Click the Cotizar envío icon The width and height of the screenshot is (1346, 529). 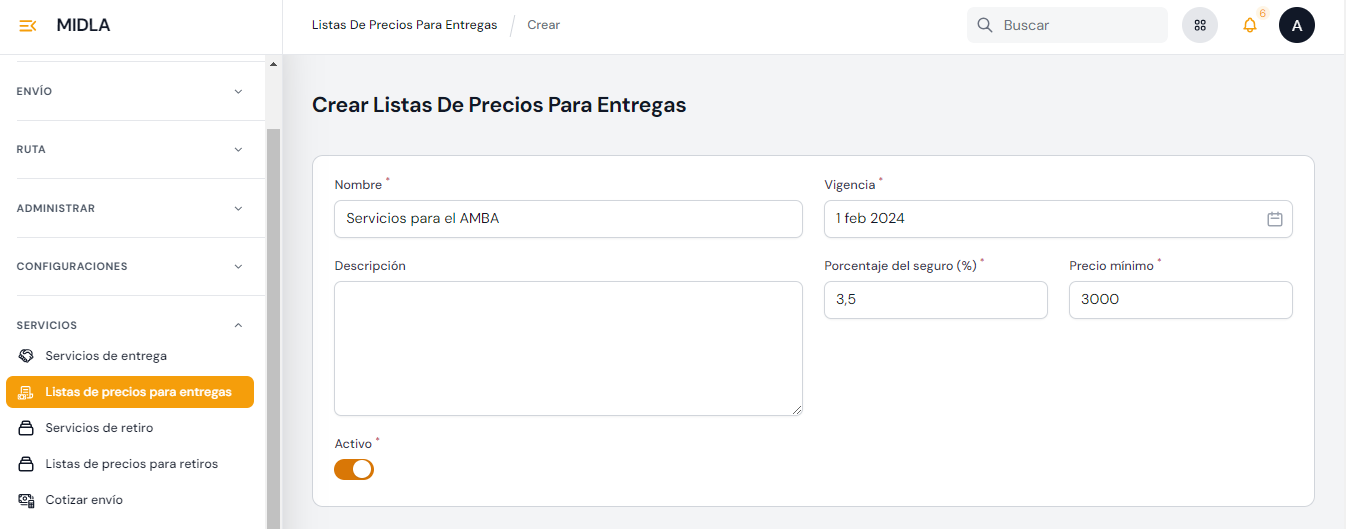click(27, 500)
